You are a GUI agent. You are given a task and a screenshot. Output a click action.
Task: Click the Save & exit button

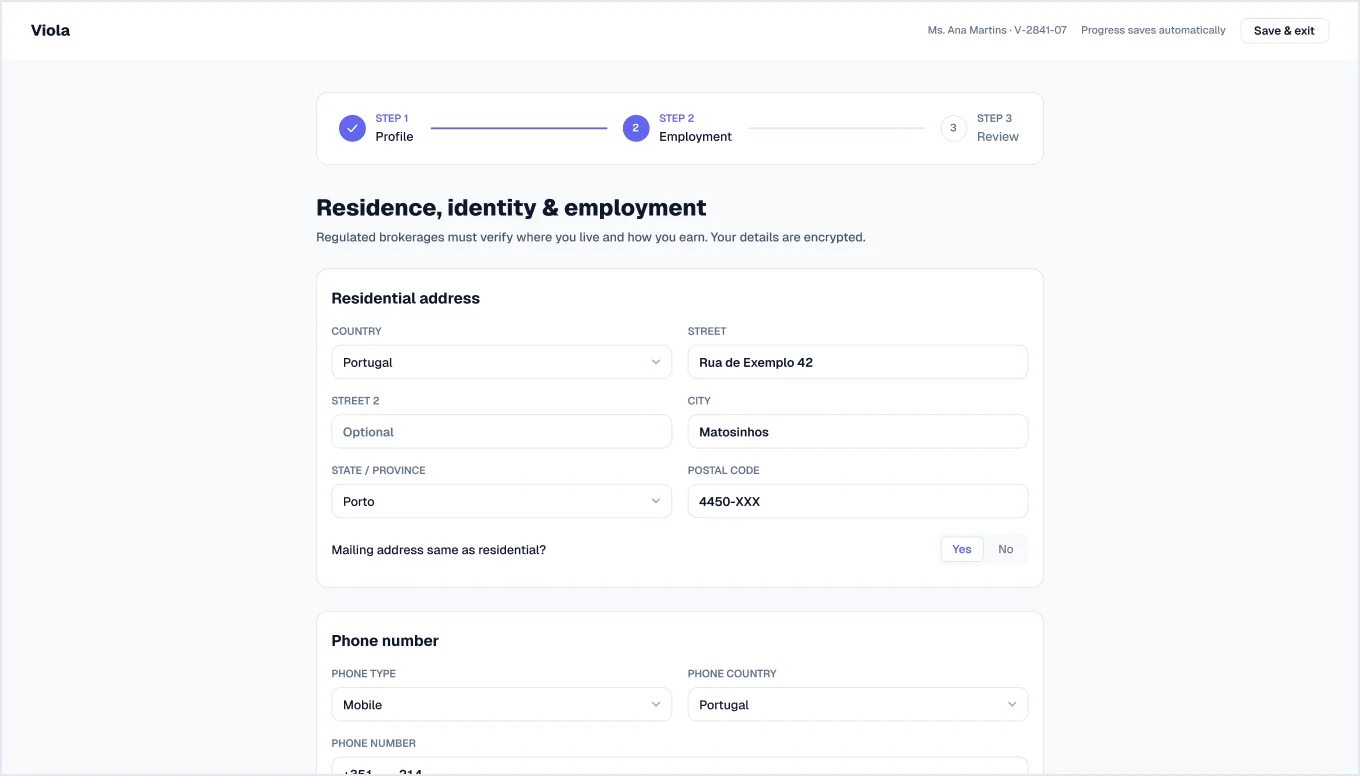(x=1284, y=31)
